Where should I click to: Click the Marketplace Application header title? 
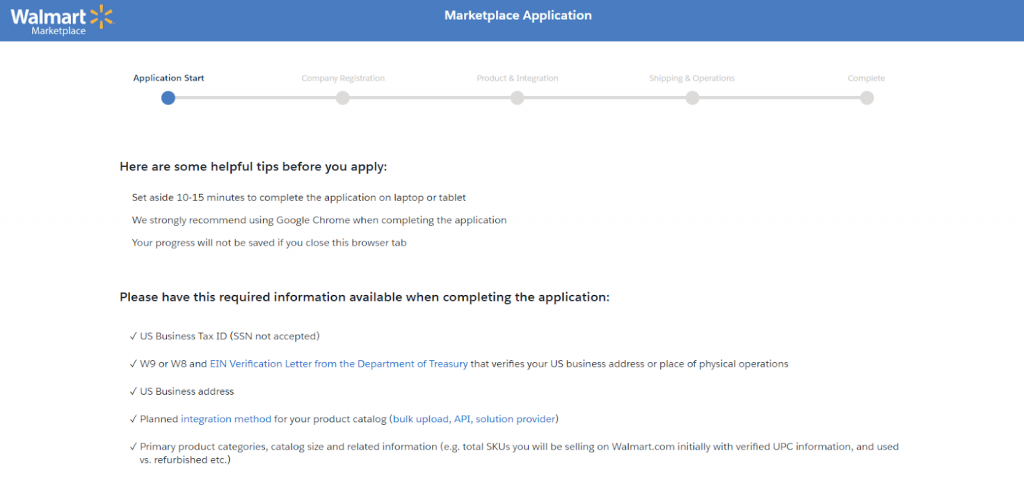click(518, 15)
